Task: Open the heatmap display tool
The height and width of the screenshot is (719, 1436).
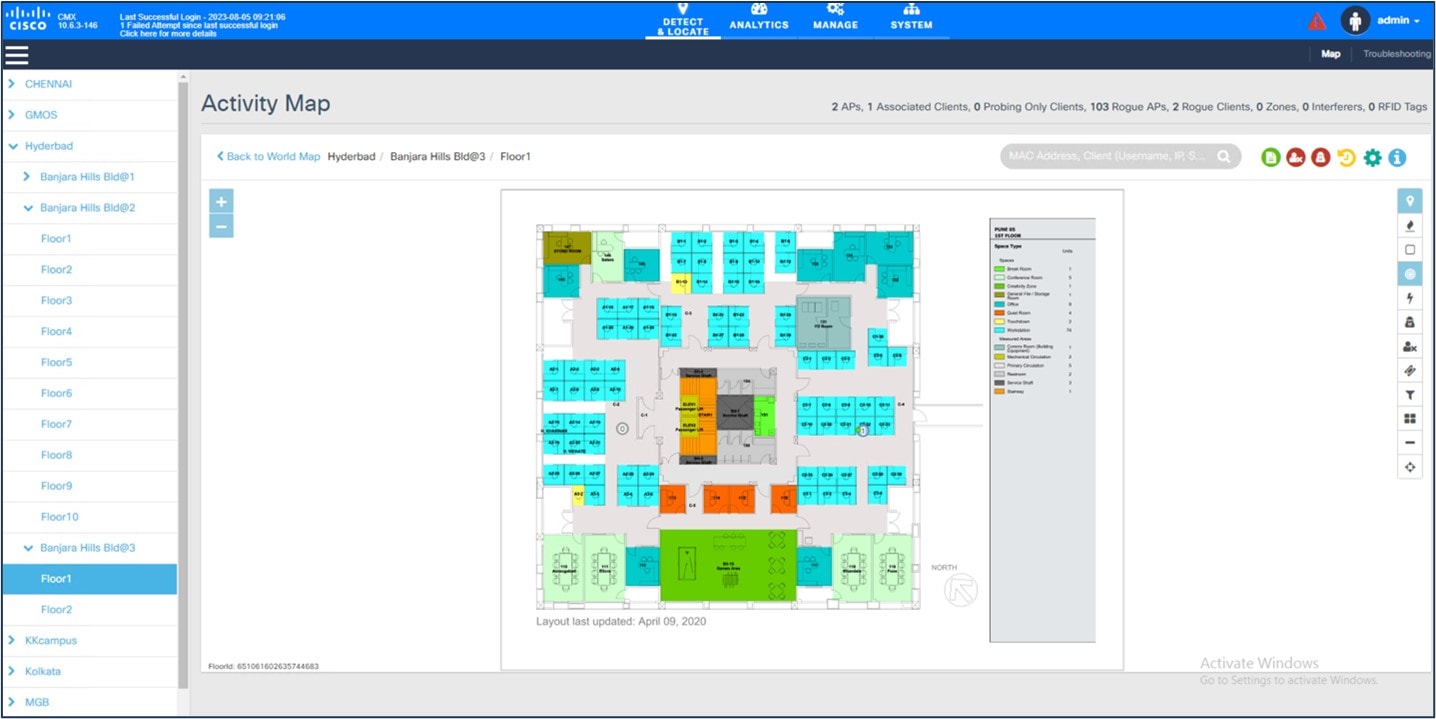Action: point(1410,225)
